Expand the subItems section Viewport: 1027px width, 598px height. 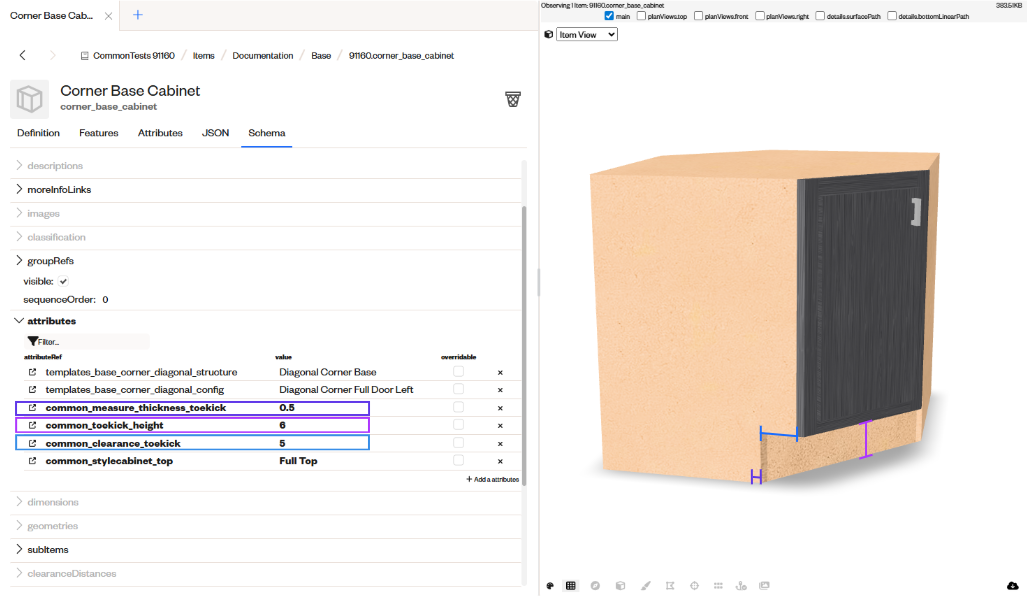point(19,550)
